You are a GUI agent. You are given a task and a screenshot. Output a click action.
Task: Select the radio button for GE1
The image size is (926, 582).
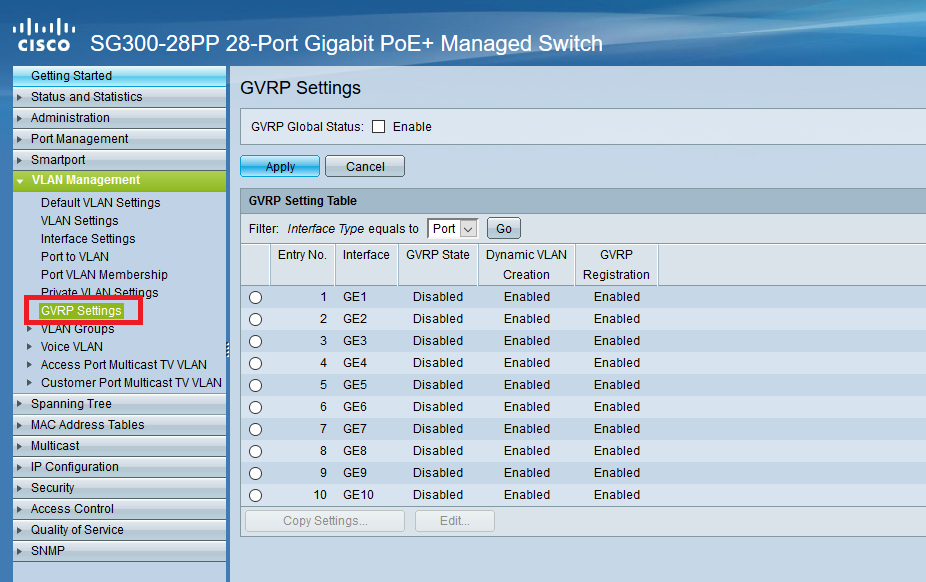255,297
